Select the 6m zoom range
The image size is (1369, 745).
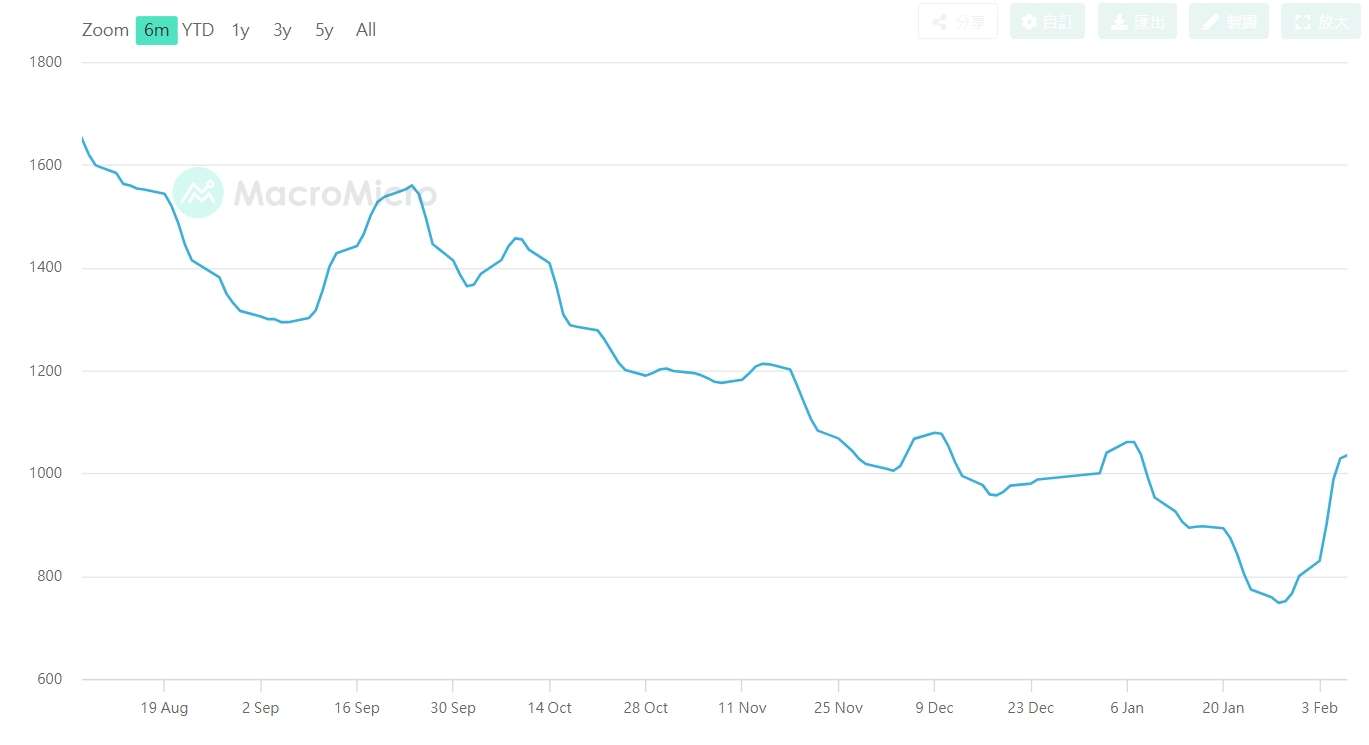point(156,30)
